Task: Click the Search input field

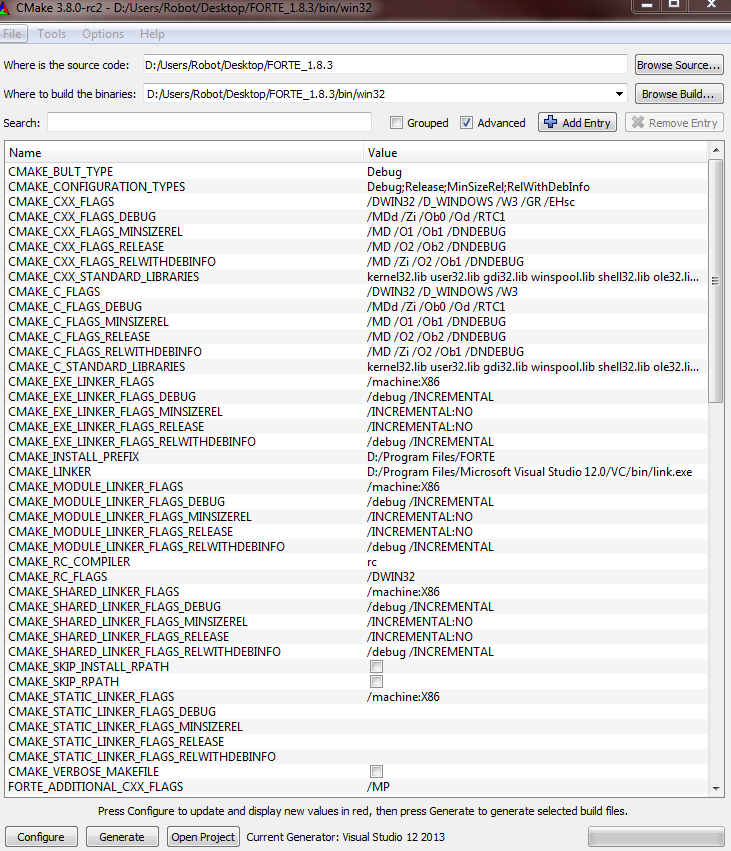Action: coord(209,123)
